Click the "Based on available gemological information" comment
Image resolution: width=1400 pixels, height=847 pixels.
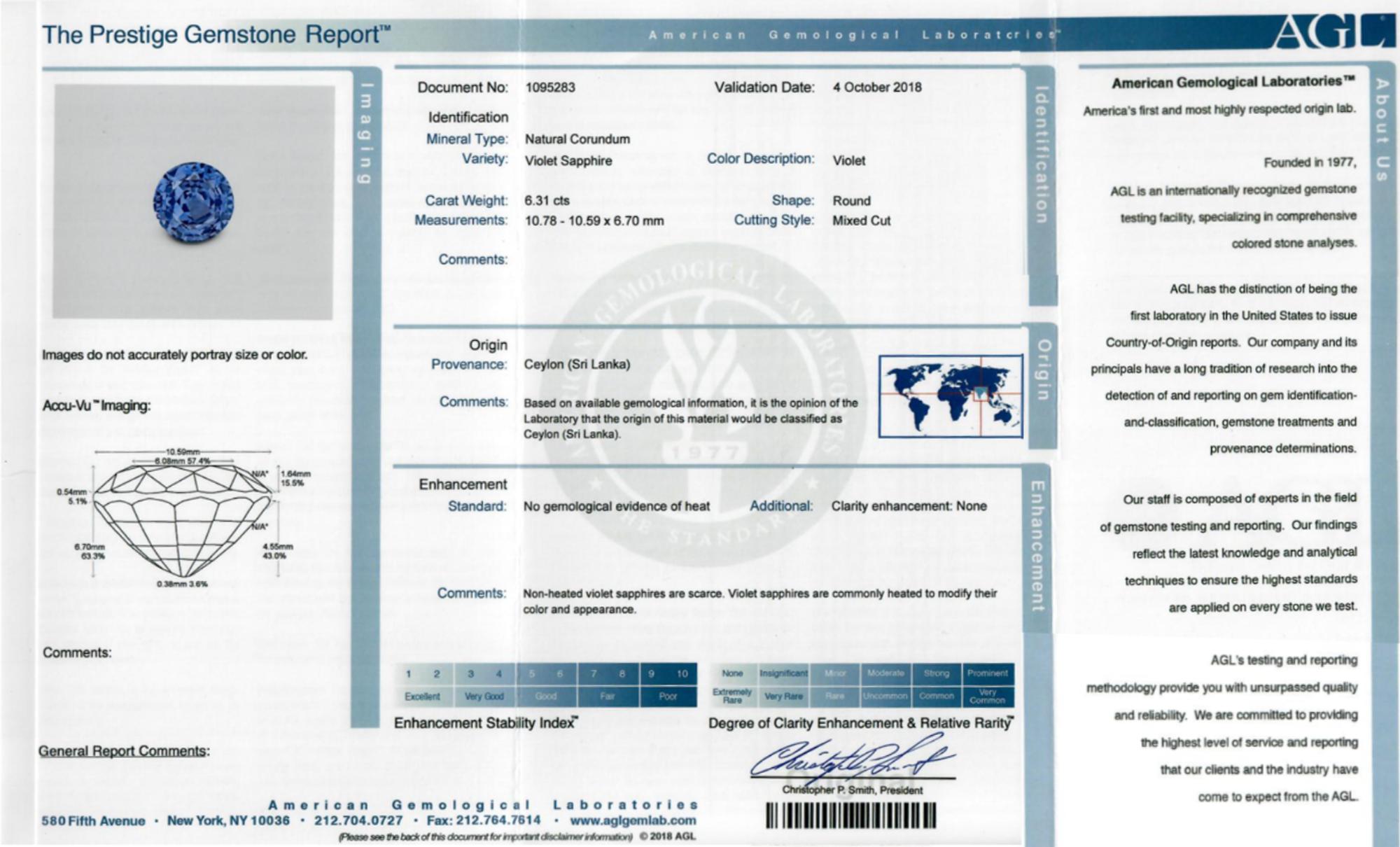[x=691, y=419]
